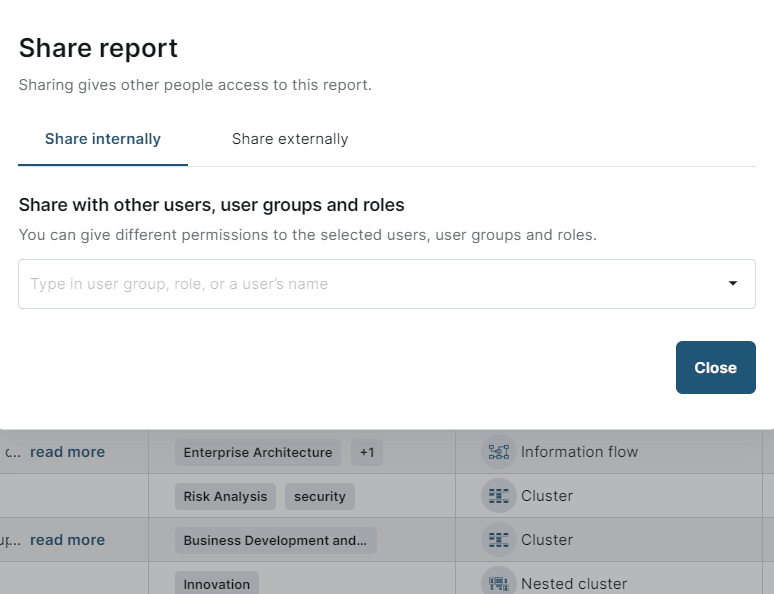Click the Cluster label in Risk Analysis row
774x594 pixels.
point(547,496)
